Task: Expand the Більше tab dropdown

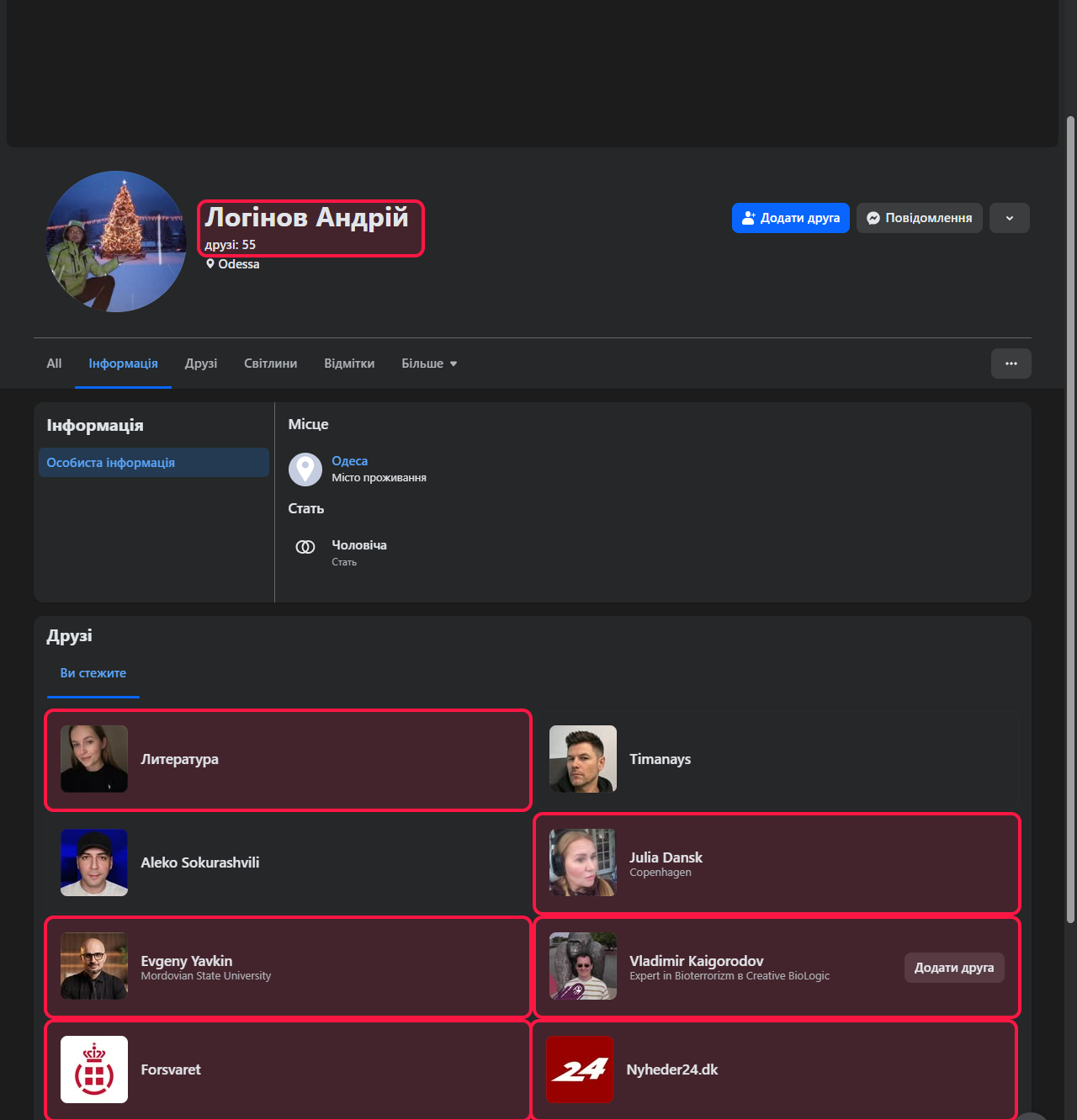Action: coord(429,364)
